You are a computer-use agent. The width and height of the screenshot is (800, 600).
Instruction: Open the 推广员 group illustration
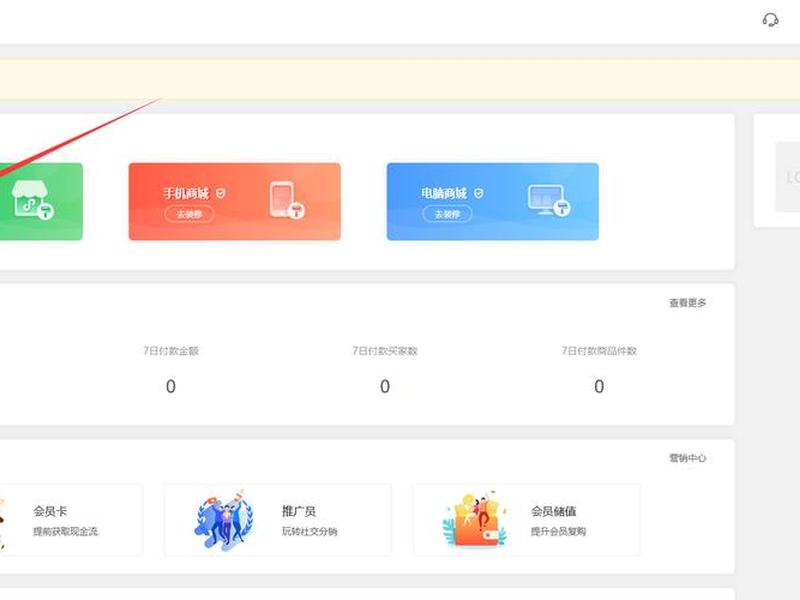click(x=224, y=520)
